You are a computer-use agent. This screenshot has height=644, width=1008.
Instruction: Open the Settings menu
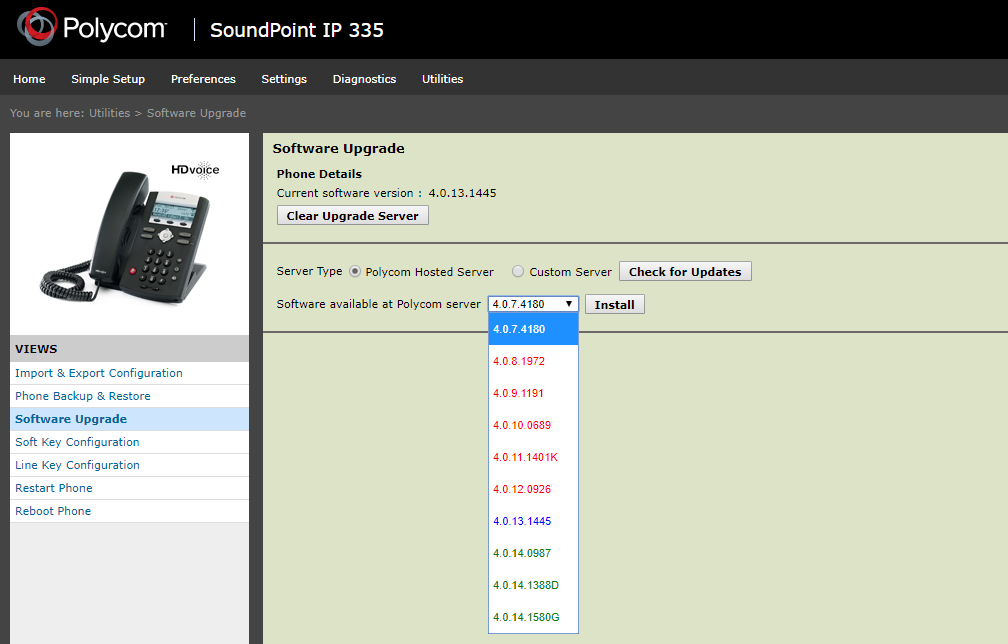pyautogui.click(x=284, y=79)
